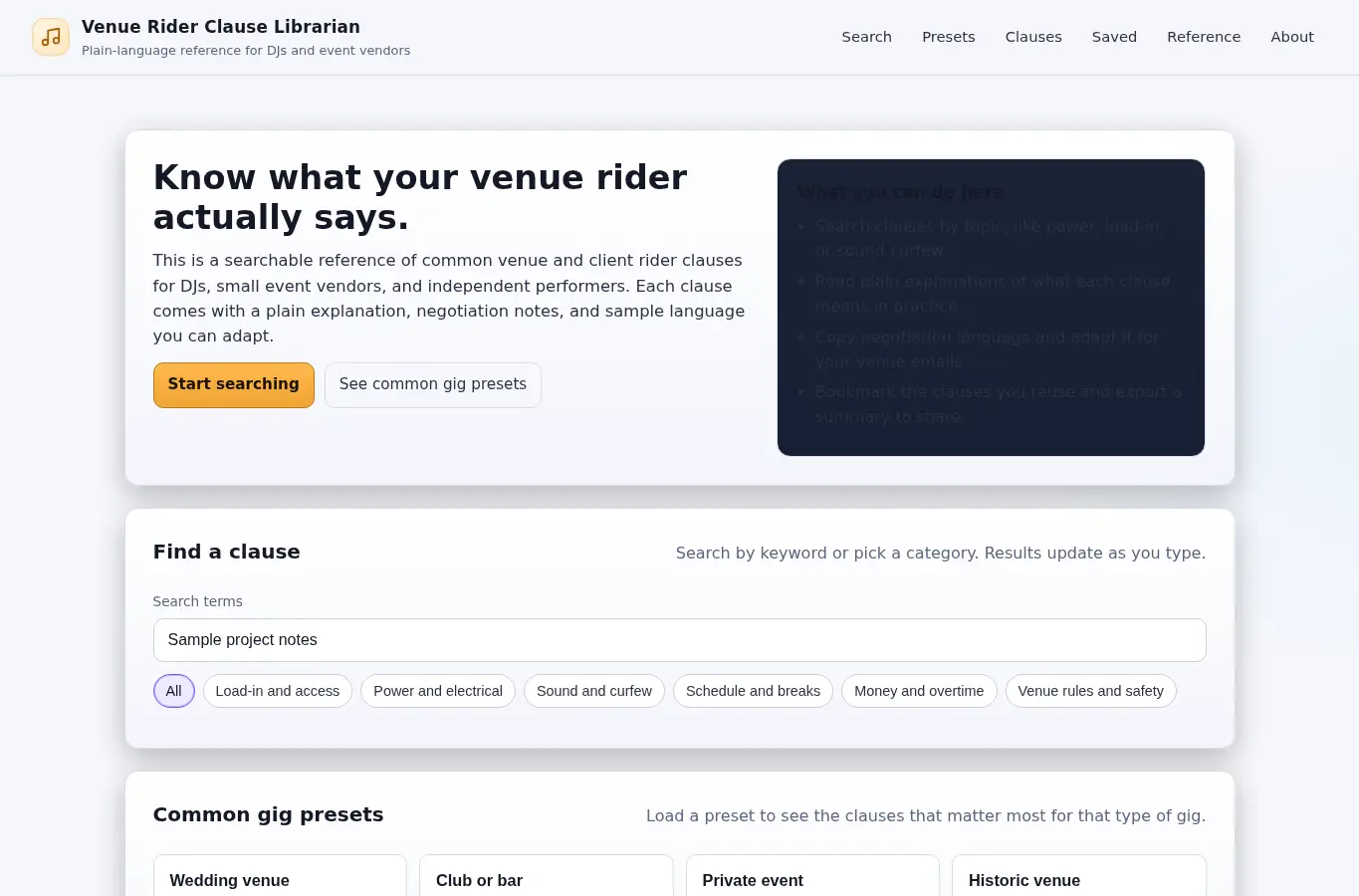
Task: Select the All category chip
Action: (x=173, y=691)
